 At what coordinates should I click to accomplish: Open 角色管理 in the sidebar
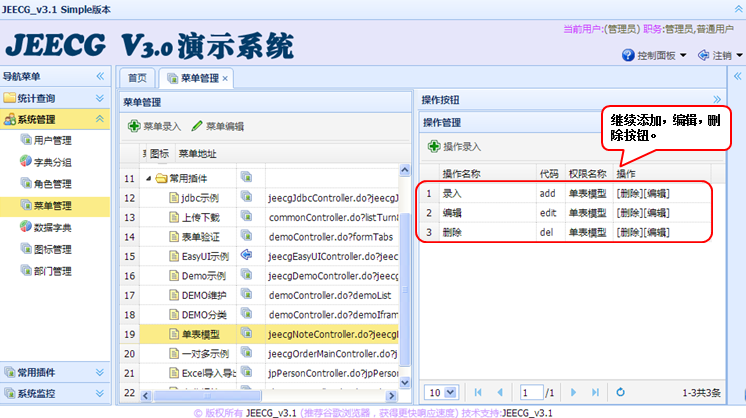click(52, 184)
